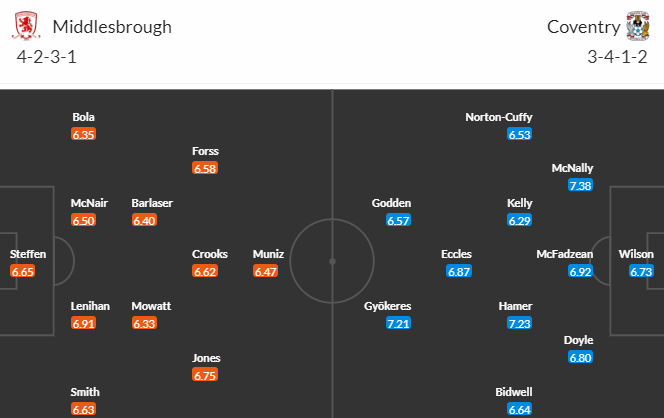This screenshot has width=664, height=418.
Task: Select McNally's 7.38 rating badge
Action: click(x=580, y=185)
